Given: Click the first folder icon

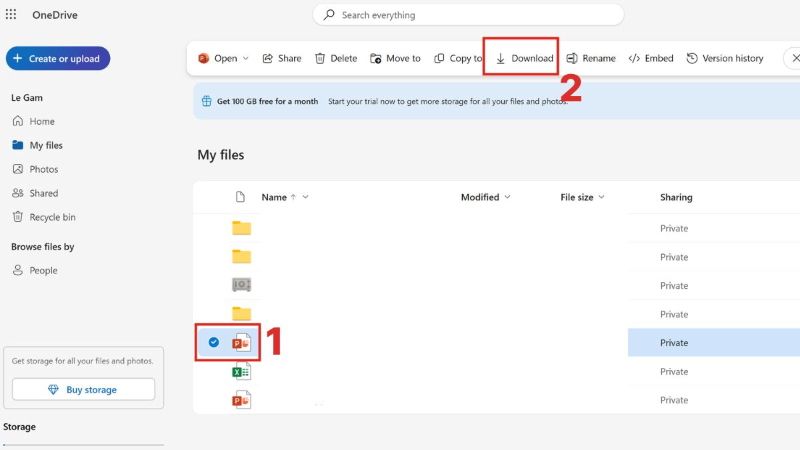Looking at the screenshot, I should pos(241,228).
